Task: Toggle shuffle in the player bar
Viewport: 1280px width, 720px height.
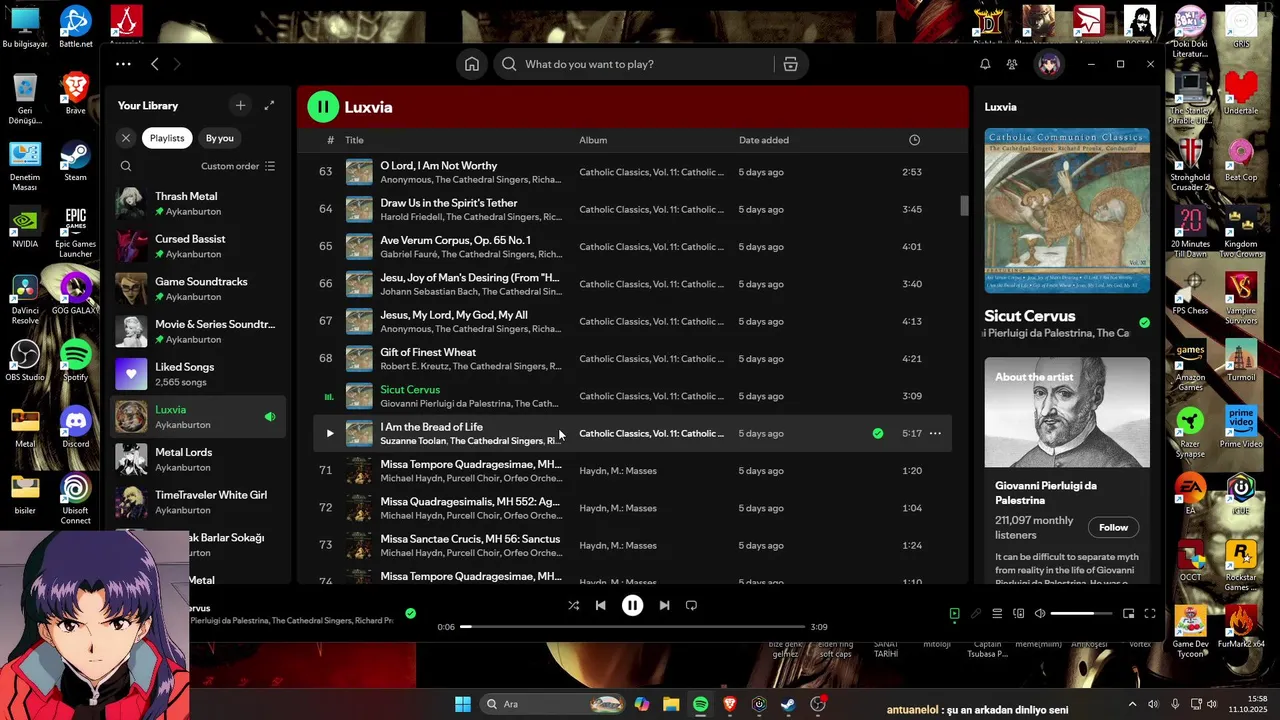Action: coord(573,605)
